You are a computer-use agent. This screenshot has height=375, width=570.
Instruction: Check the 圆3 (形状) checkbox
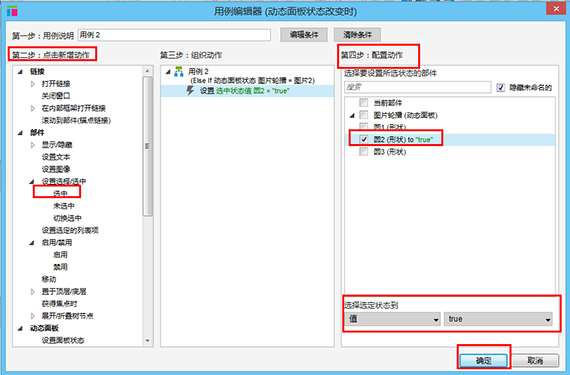(x=364, y=152)
